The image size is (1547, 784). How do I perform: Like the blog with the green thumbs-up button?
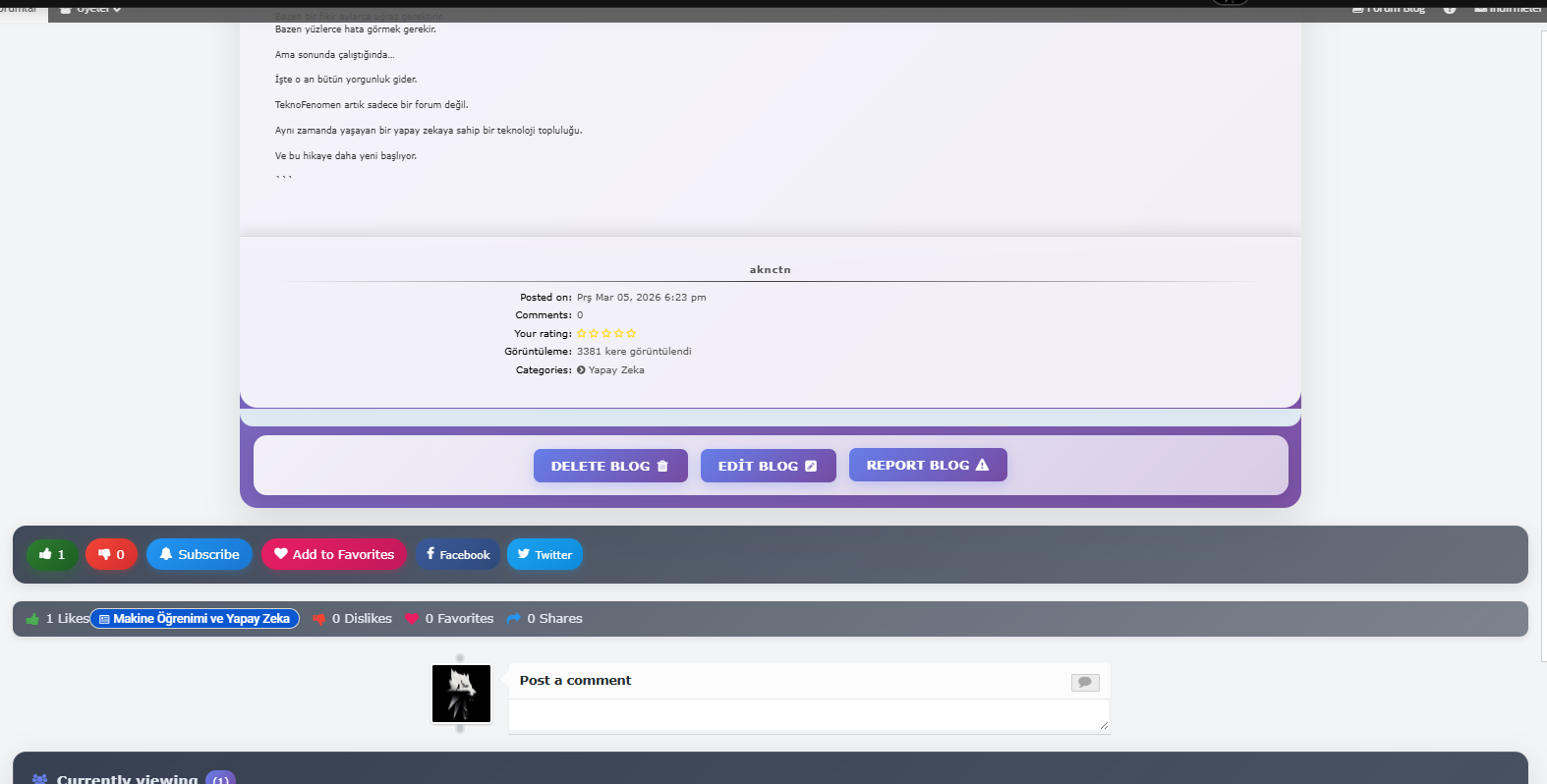(52, 554)
